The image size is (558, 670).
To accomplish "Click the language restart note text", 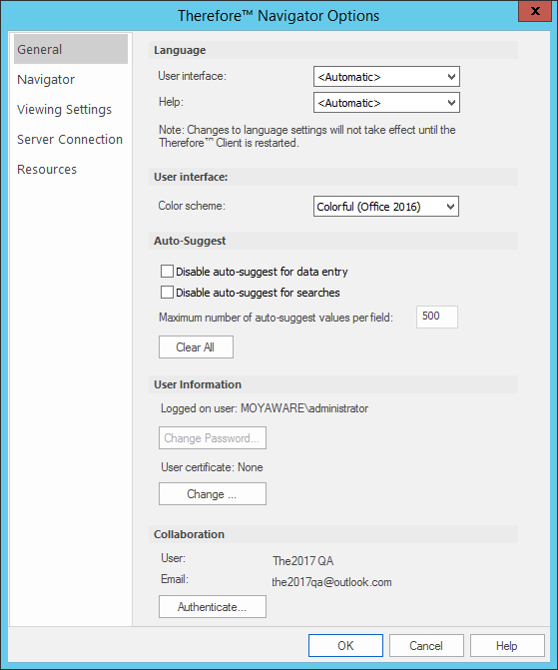I will click(x=307, y=136).
